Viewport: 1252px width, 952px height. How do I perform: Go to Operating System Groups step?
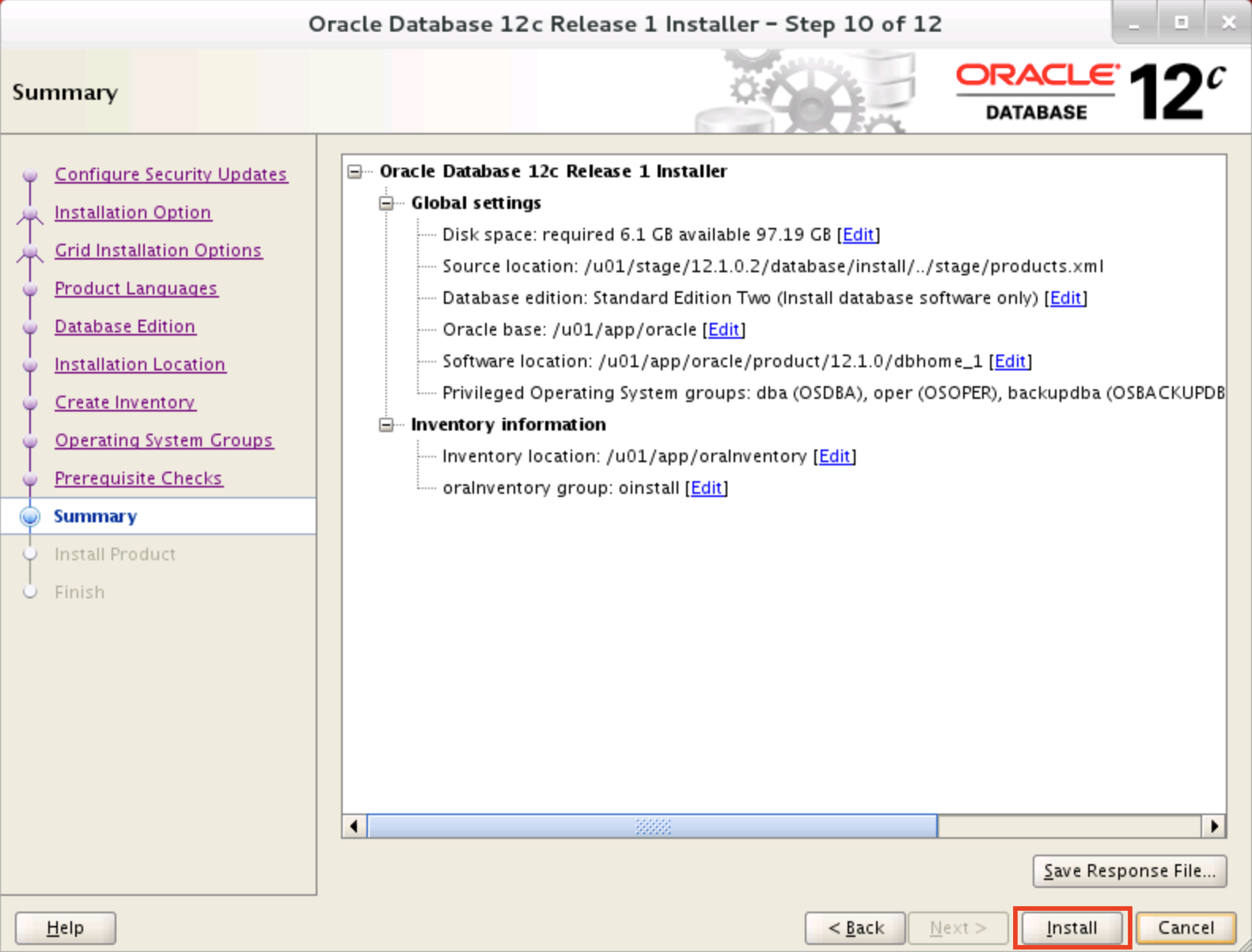click(164, 440)
